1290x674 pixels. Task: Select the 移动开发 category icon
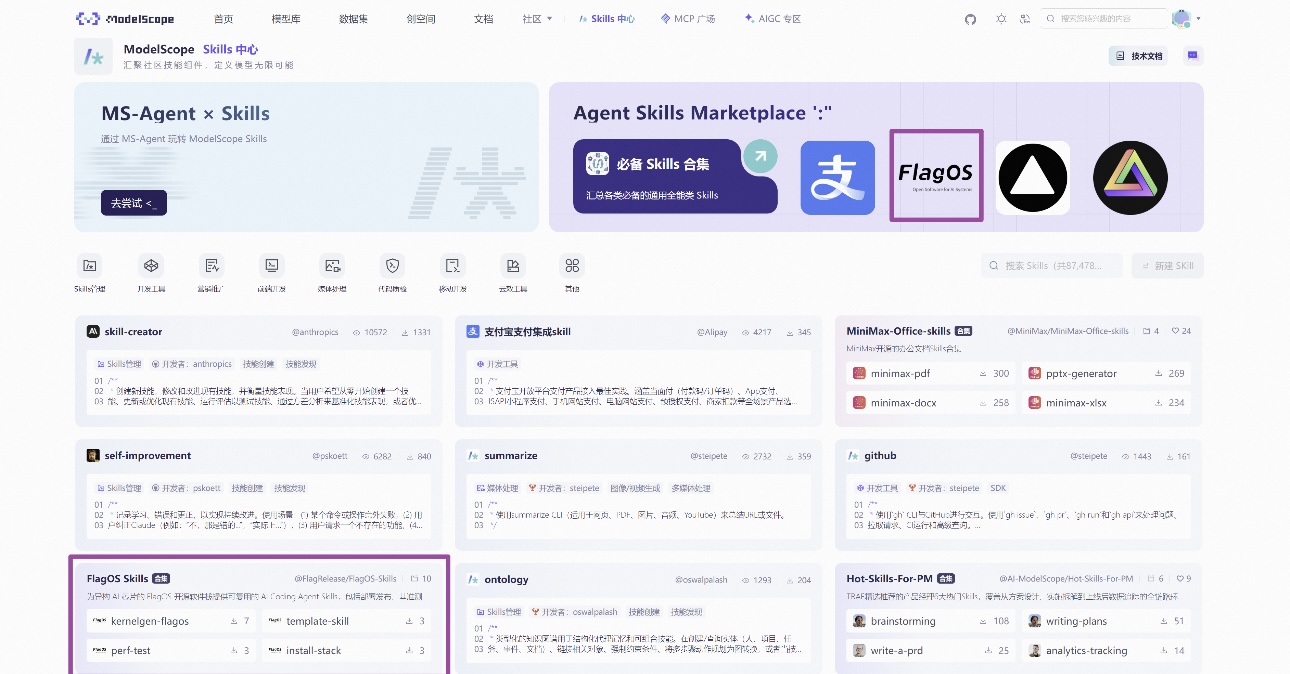(x=453, y=265)
